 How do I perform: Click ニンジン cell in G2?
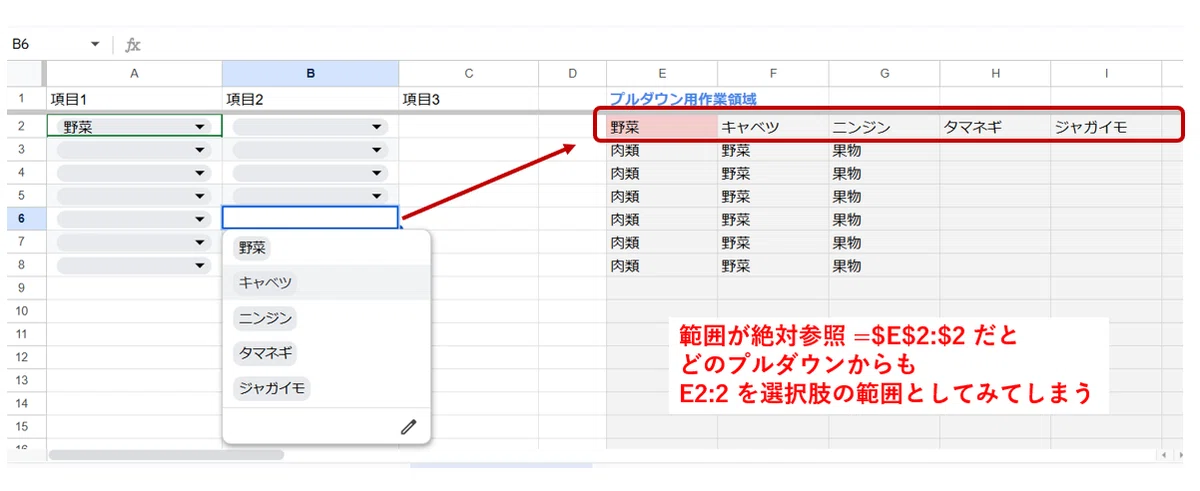click(x=884, y=127)
